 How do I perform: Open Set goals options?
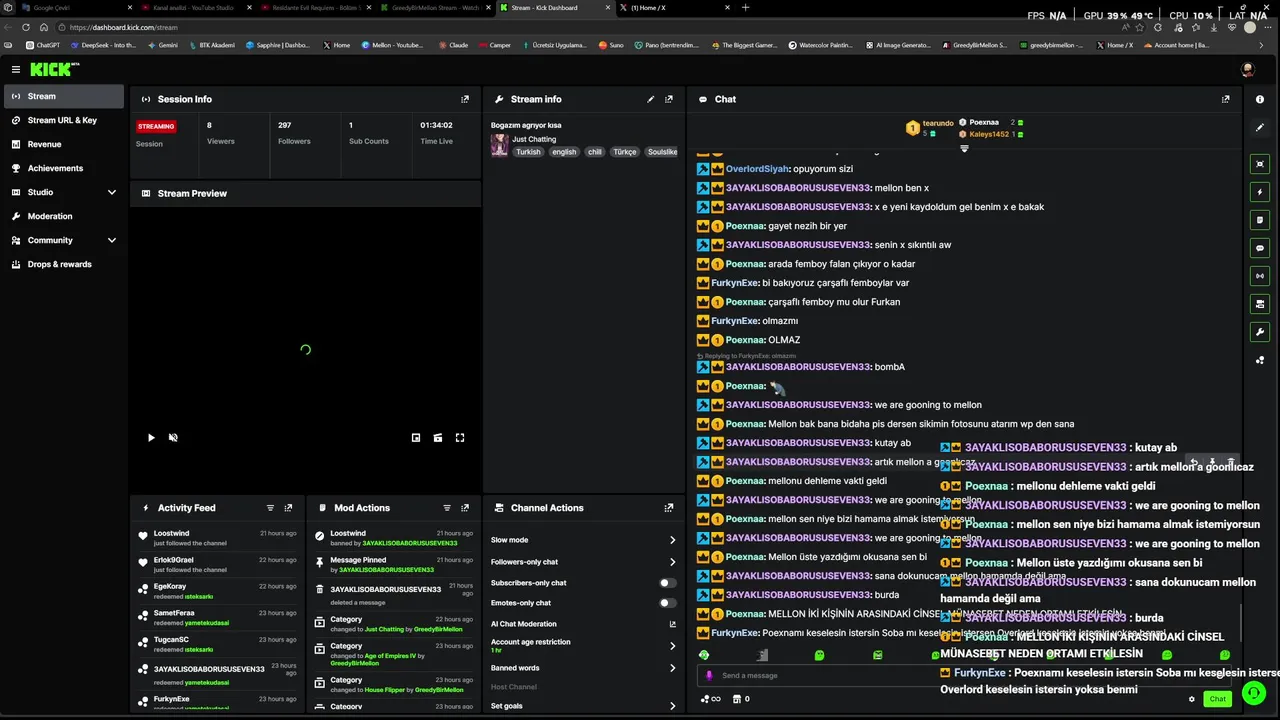coord(583,706)
